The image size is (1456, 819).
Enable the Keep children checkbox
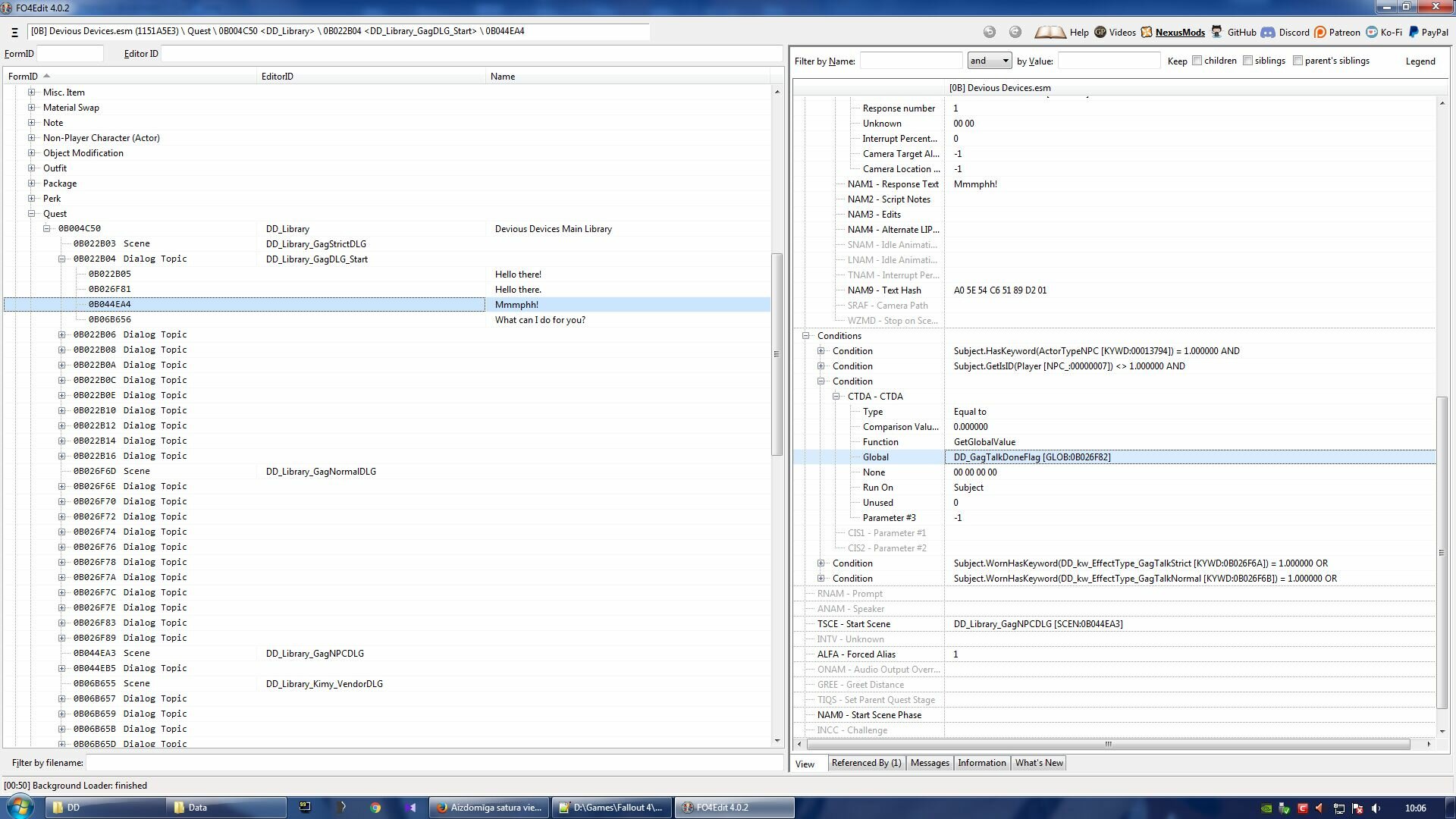pos(1197,61)
